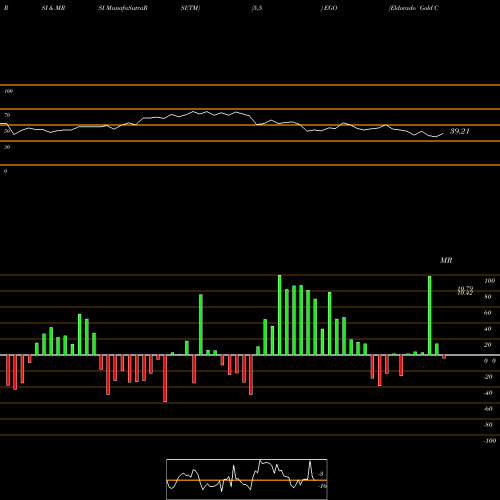
Task: Click the -16 label in mini chart
Action: pyautogui.click(x=322, y=486)
